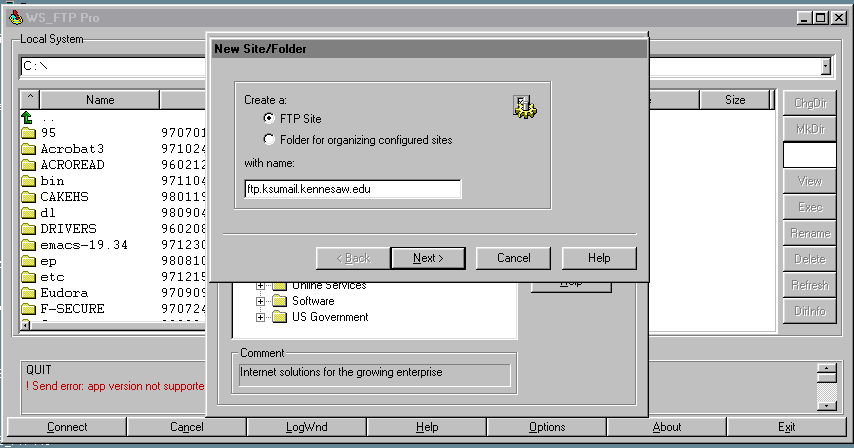Click the Connect button
The image size is (854, 448).
tap(66, 427)
